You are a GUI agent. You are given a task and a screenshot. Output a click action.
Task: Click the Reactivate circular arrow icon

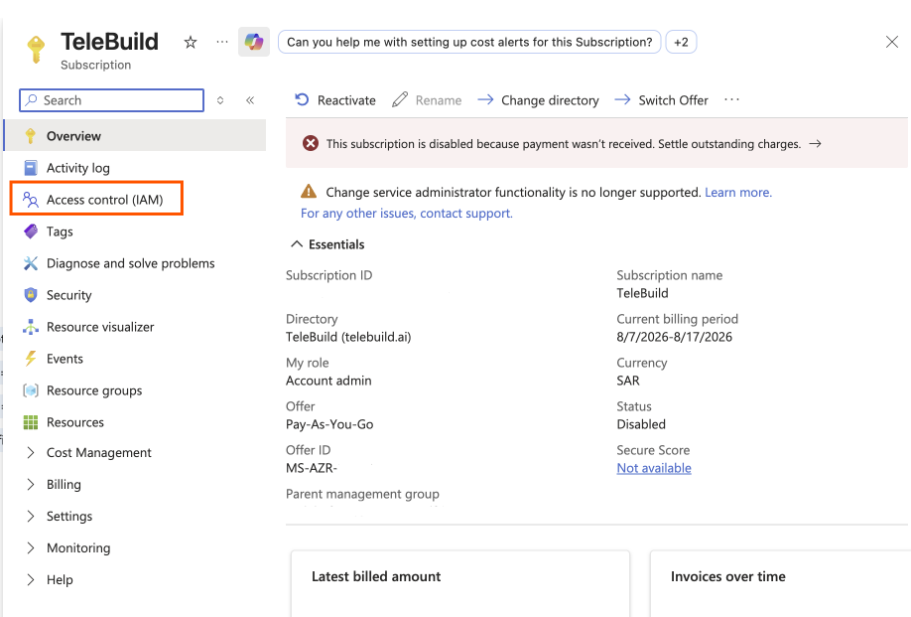[x=302, y=99]
